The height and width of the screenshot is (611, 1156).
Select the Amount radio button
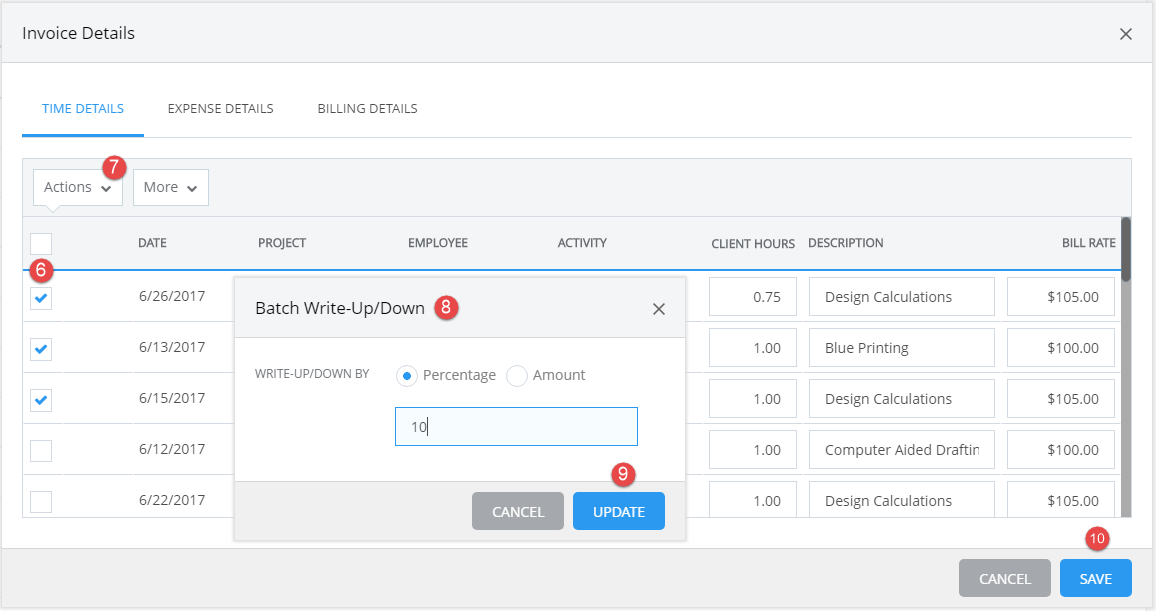(x=516, y=375)
